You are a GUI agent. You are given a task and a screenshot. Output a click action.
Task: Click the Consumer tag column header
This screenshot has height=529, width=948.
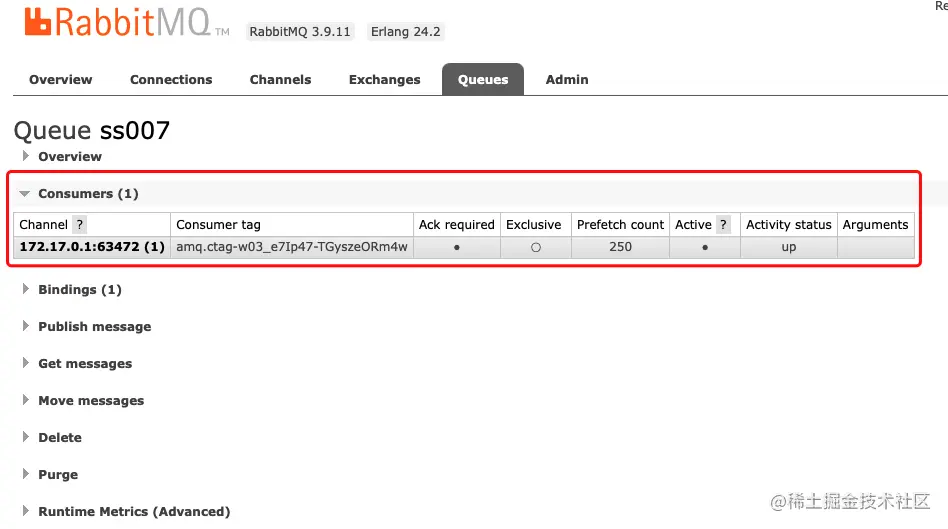pos(218,225)
